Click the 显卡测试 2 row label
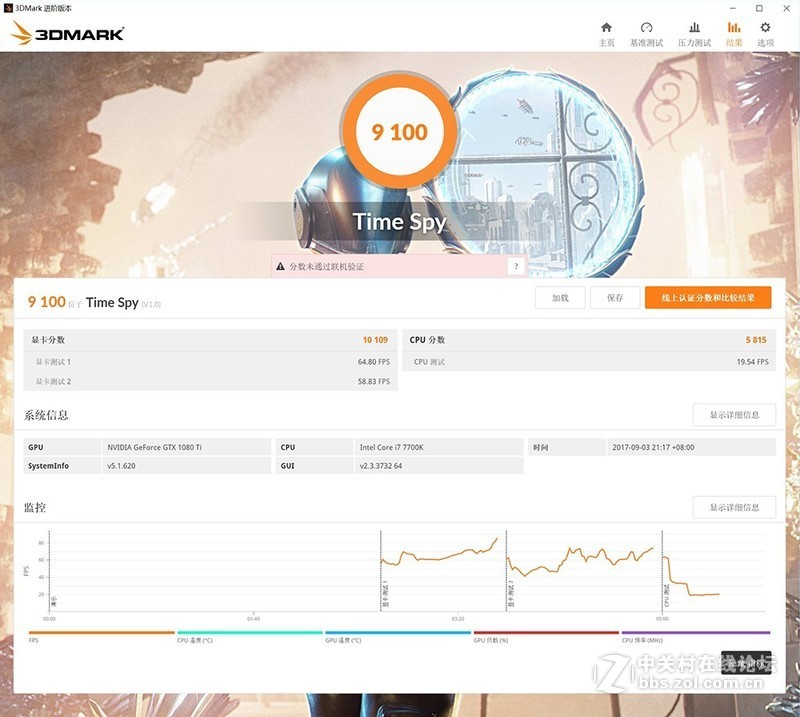This screenshot has height=717, width=800. pyautogui.click(x=53, y=381)
